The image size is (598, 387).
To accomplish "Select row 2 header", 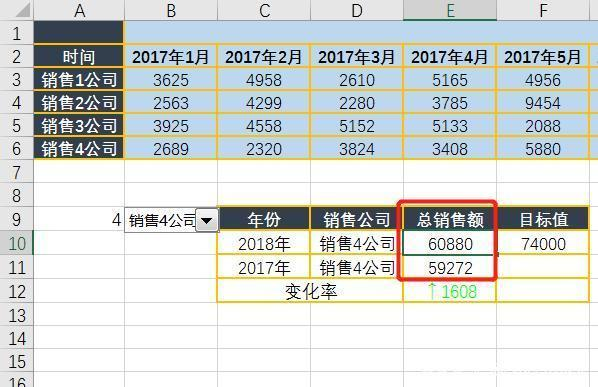I will (16, 56).
